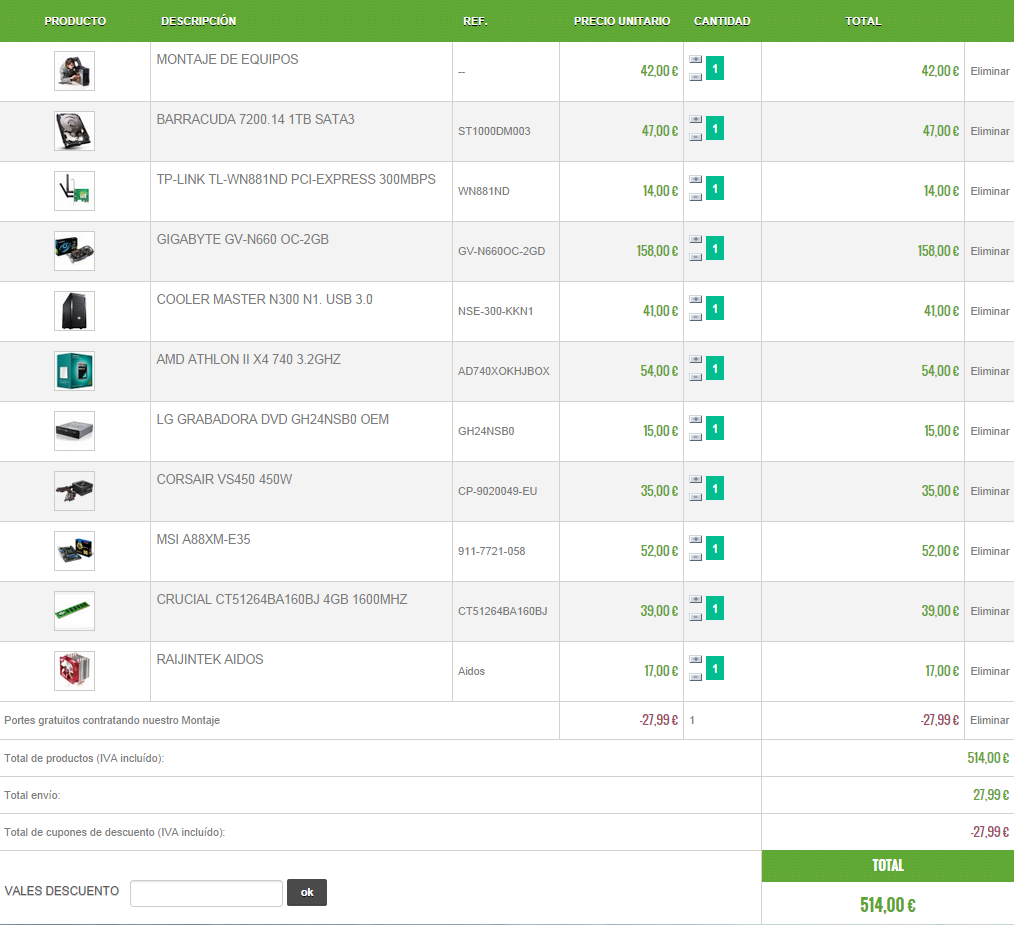Viewport: 1014px width, 925px height.
Task: Eliminar the LG GRABADORA DVD item
Action: pyautogui.click(x=989, y=431)
